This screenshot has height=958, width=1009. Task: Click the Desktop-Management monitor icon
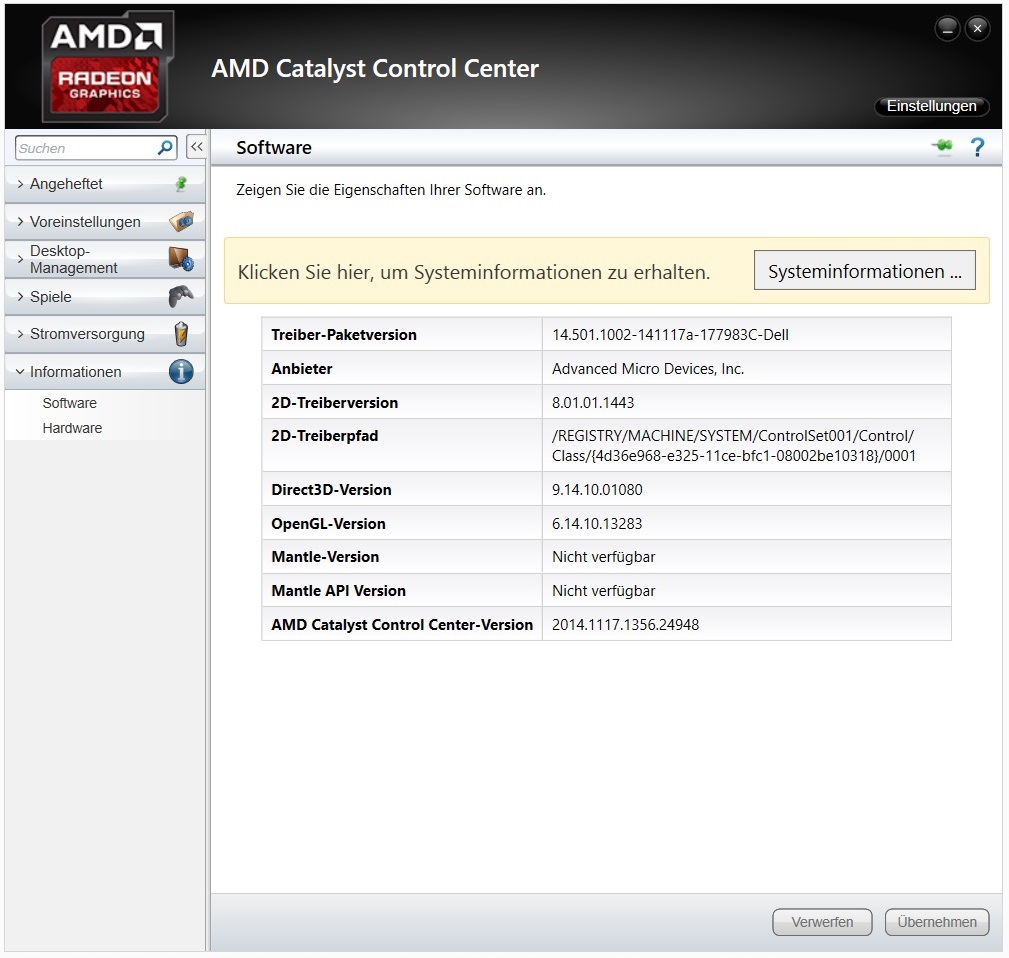tap(181, 259)
